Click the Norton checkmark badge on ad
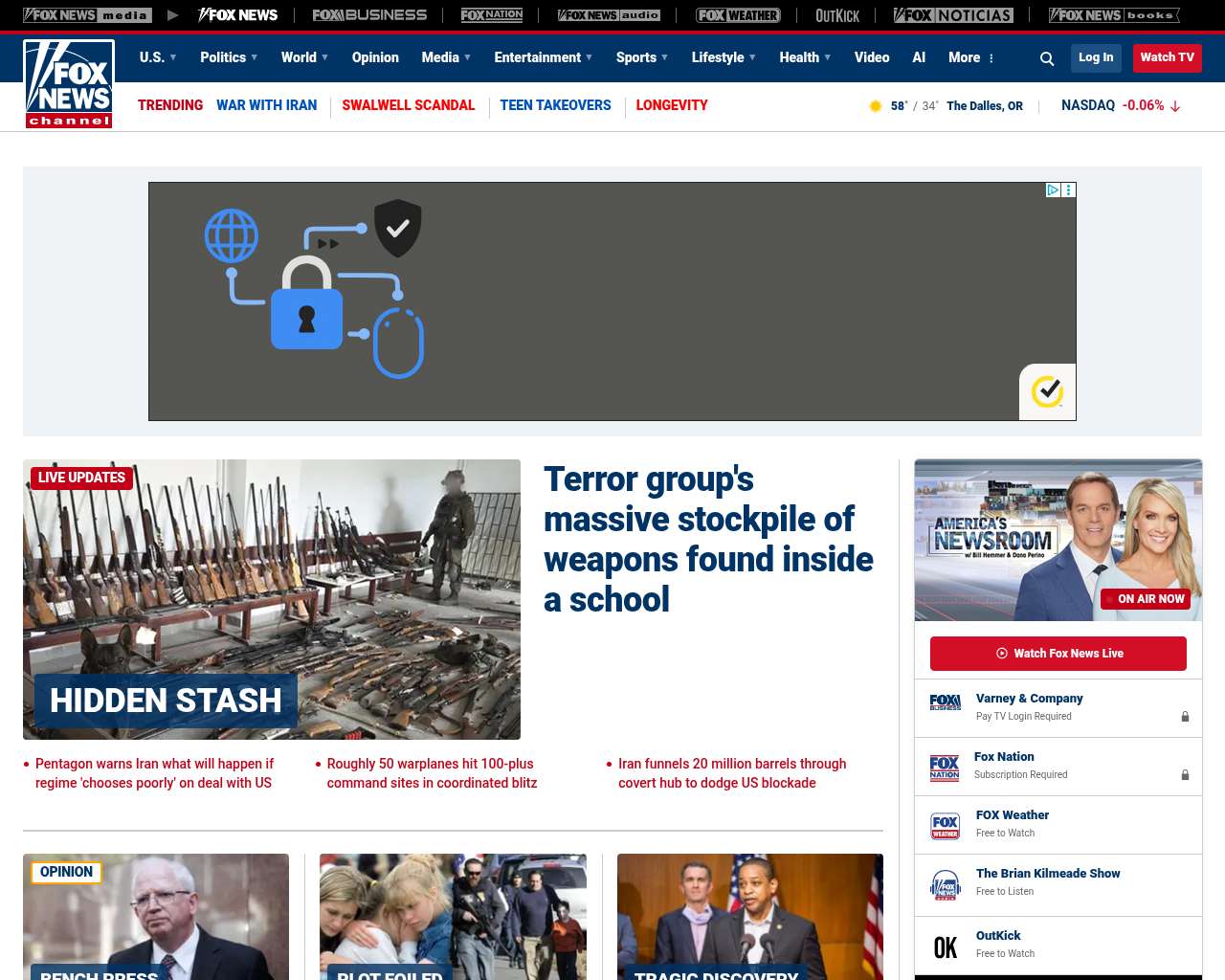This screenshot has height=980, width=1225. point(1048,391)
